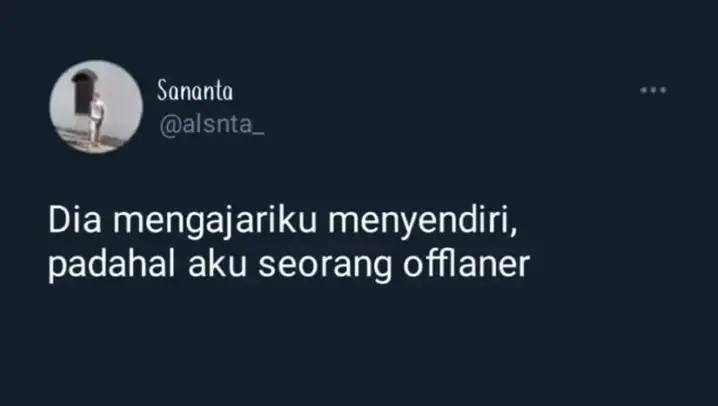
Task: Click the rightmost dot of the options icon
Action: click(663, 90)
